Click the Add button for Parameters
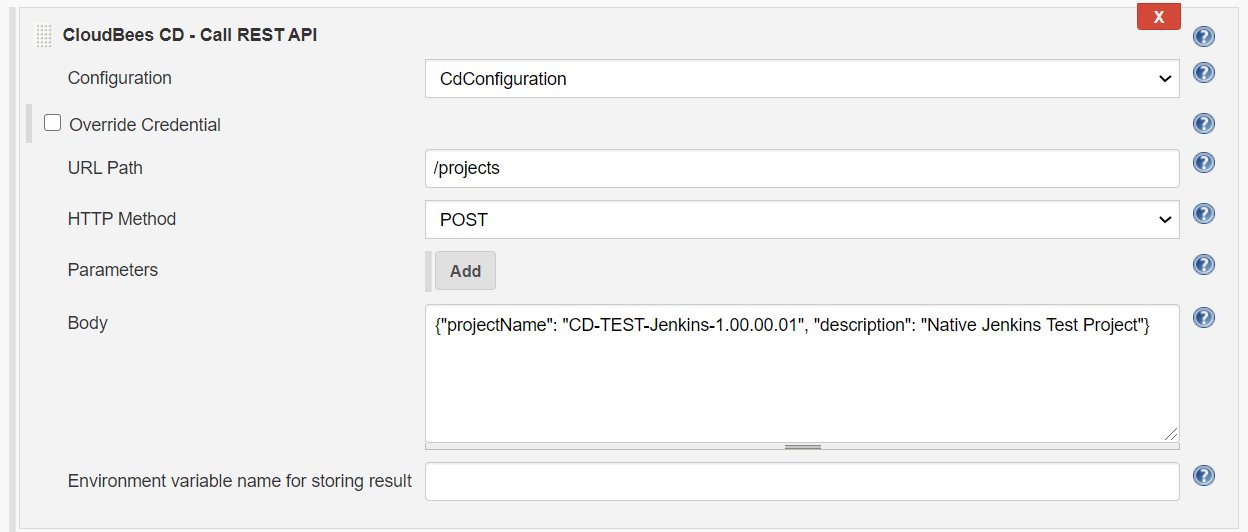 (465, 271)
